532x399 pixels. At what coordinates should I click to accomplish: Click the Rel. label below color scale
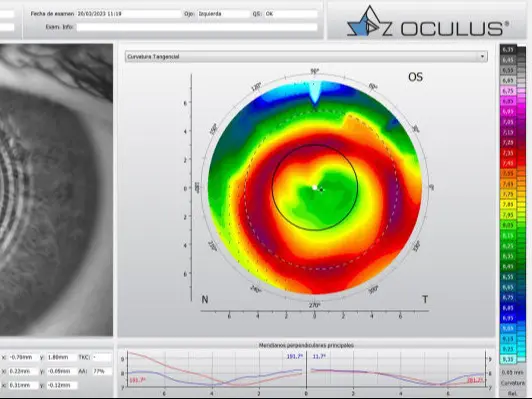512,393
